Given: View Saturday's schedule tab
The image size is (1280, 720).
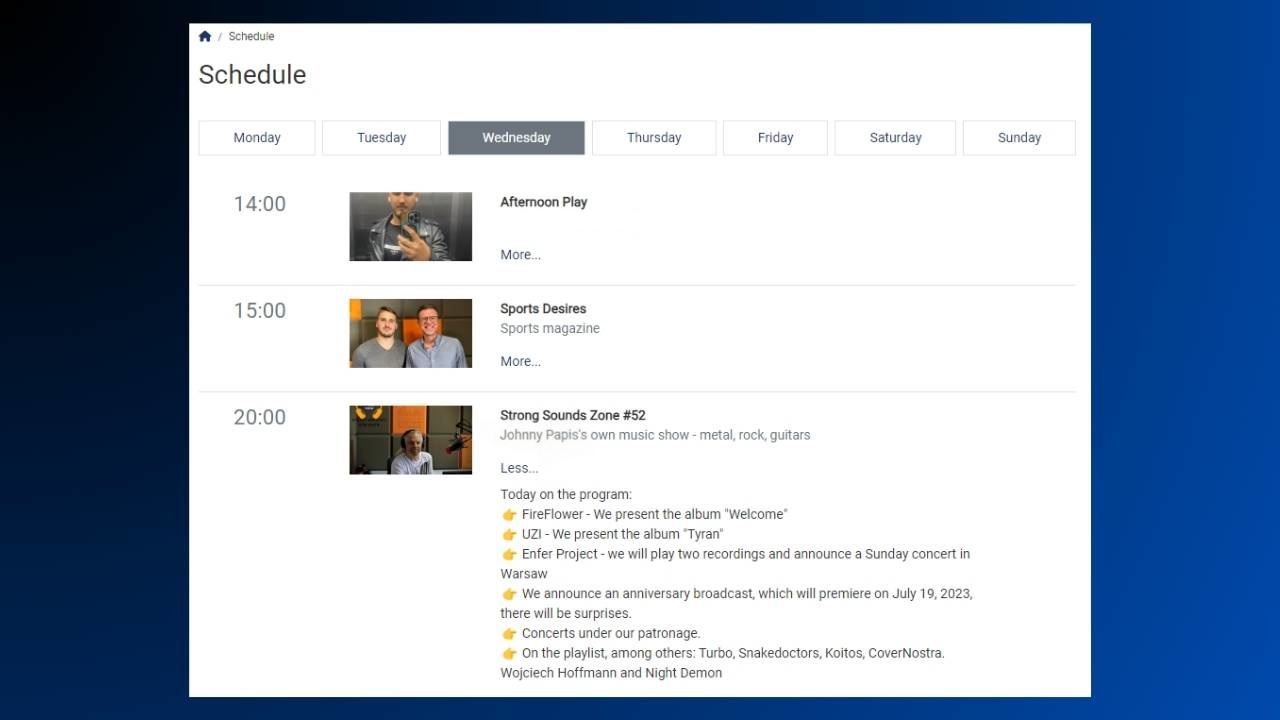Looking at the screenshot, I should click(x=895, y=138).
